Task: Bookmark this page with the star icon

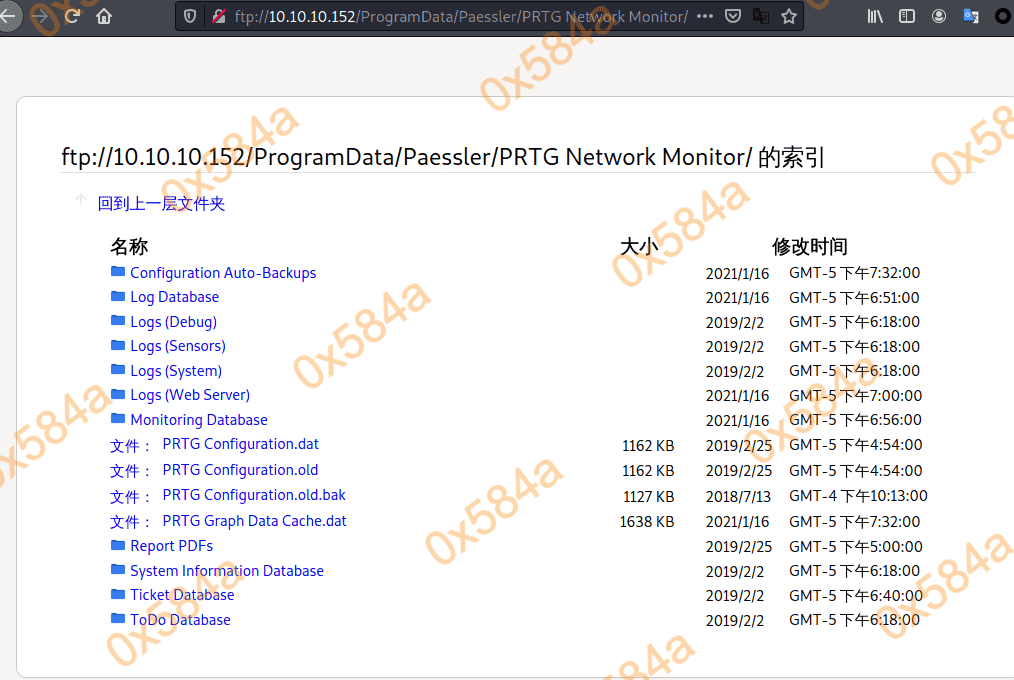Action: (x=789, y=16)
